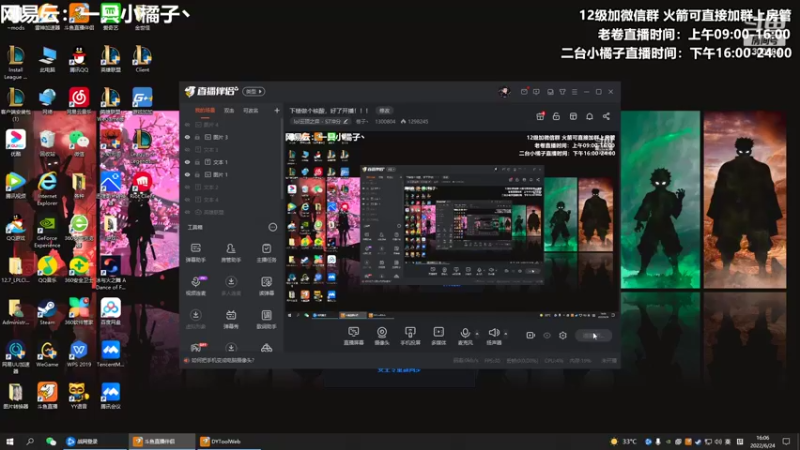Toggle the lock on 文本1 layer
Image resolution: width=800 pixels, height=450 pixels.
tap(197, 162)
